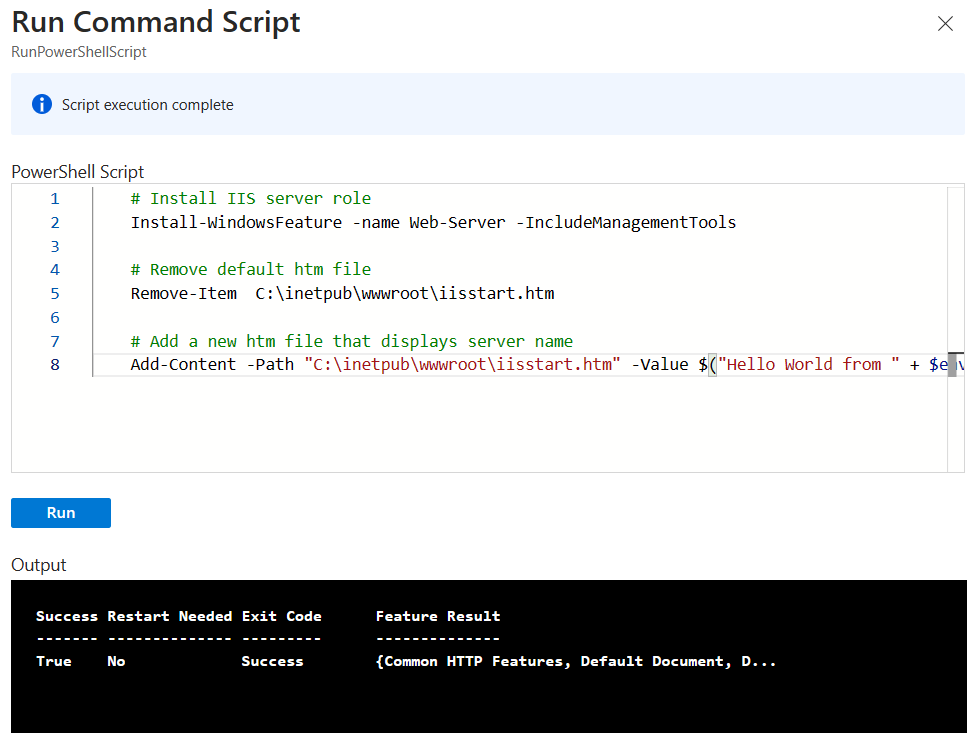Select line number 5 in the gutter
Image resolution: width=978 pixels, height=733 pixels.
tap(54, 294)
